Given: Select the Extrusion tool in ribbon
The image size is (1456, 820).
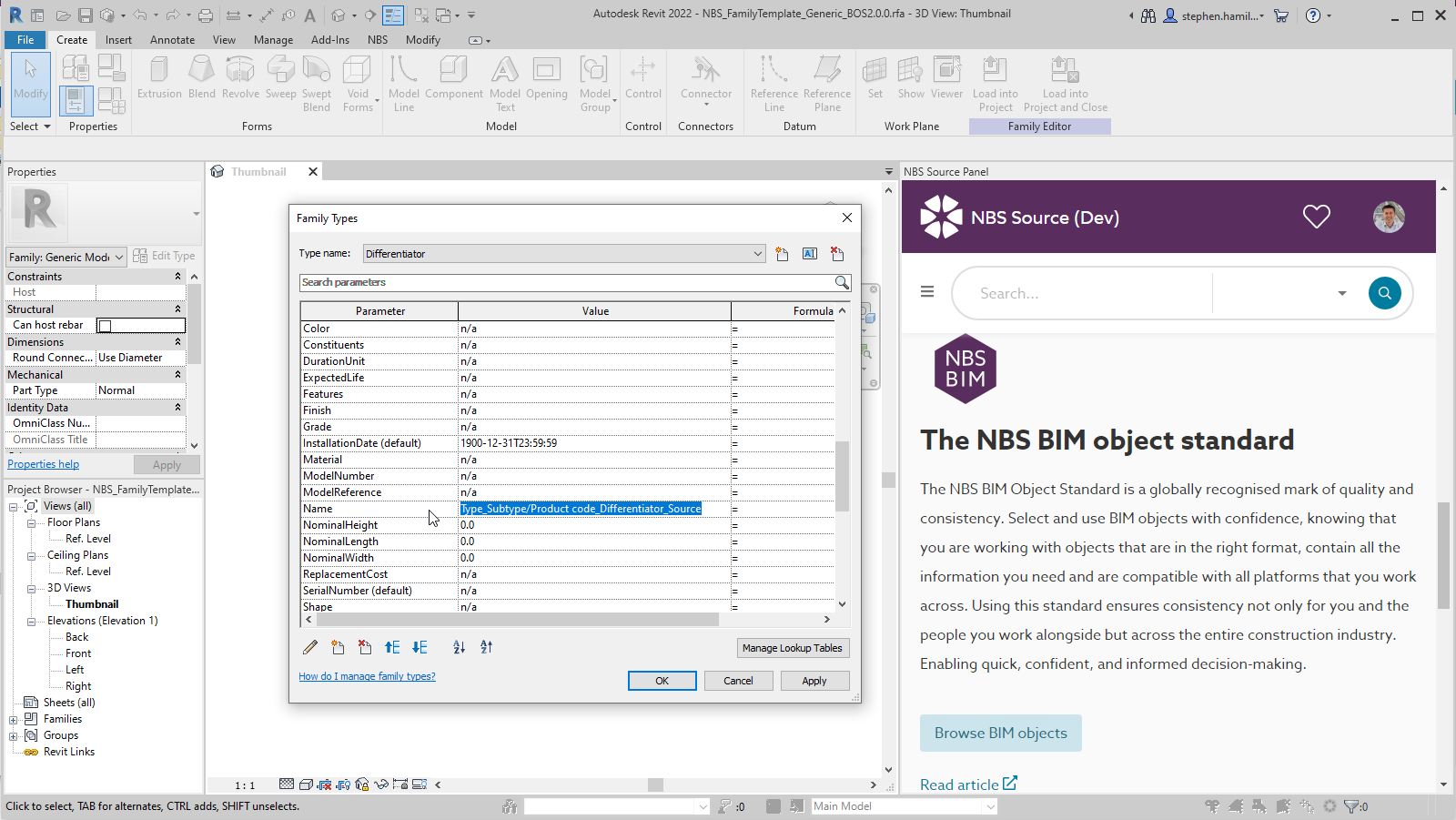Looking at the screenshot, I should click(159, 77).
